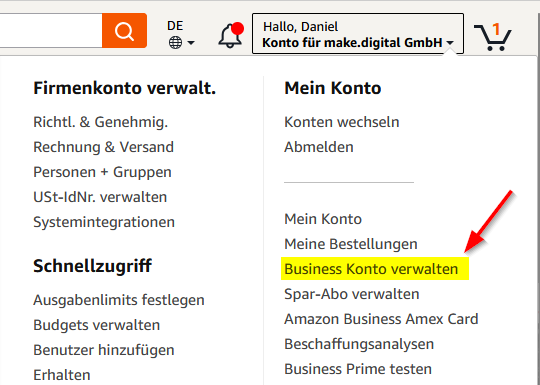The height and width of the screenshot is (385, 540).
Task: Go to Personen + Gruppen
Action: [x=102, y=172]
